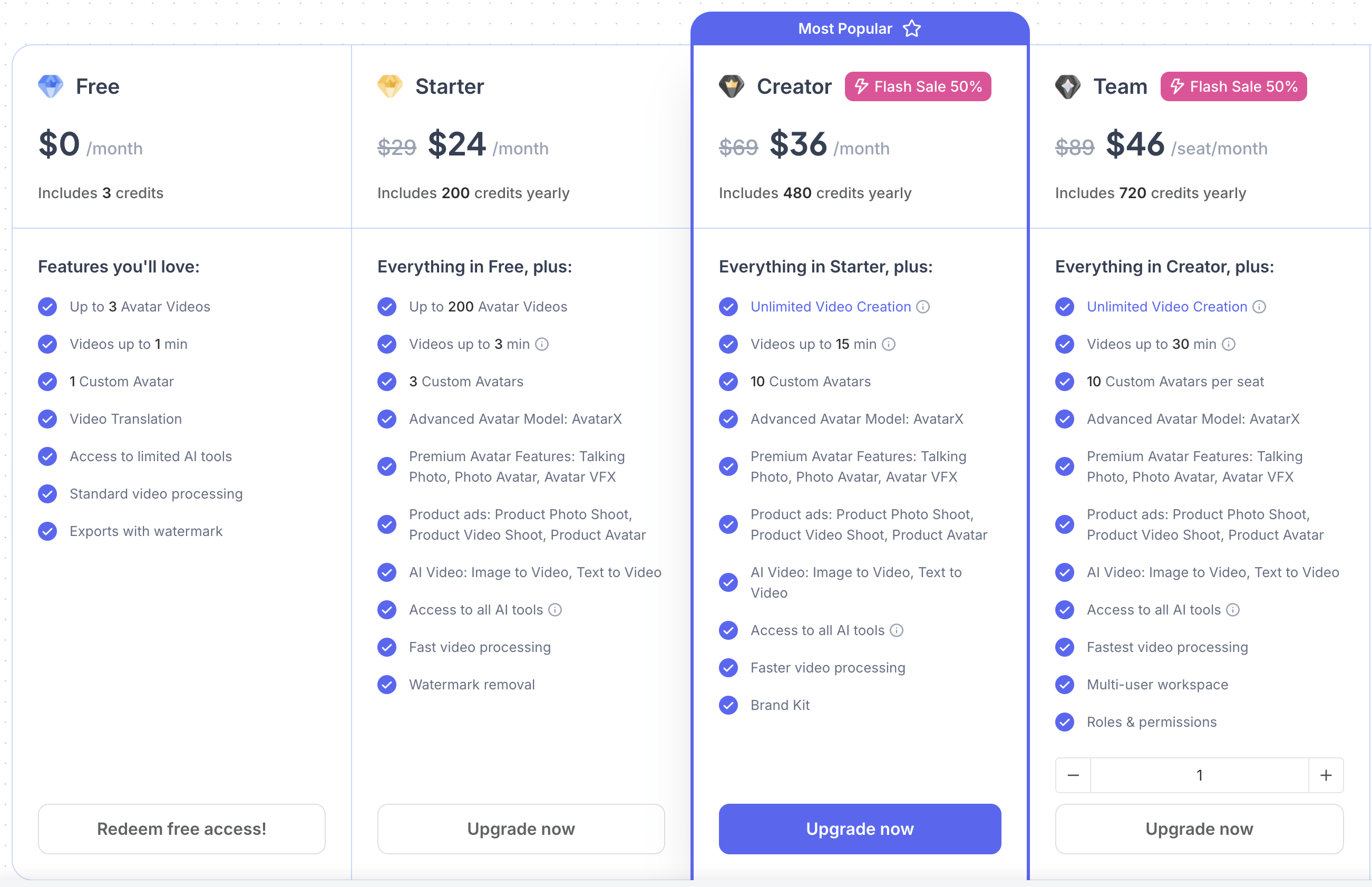Click the Creator Flash Sale 50% badge
1372x887 pixels.
pos(918,86)
